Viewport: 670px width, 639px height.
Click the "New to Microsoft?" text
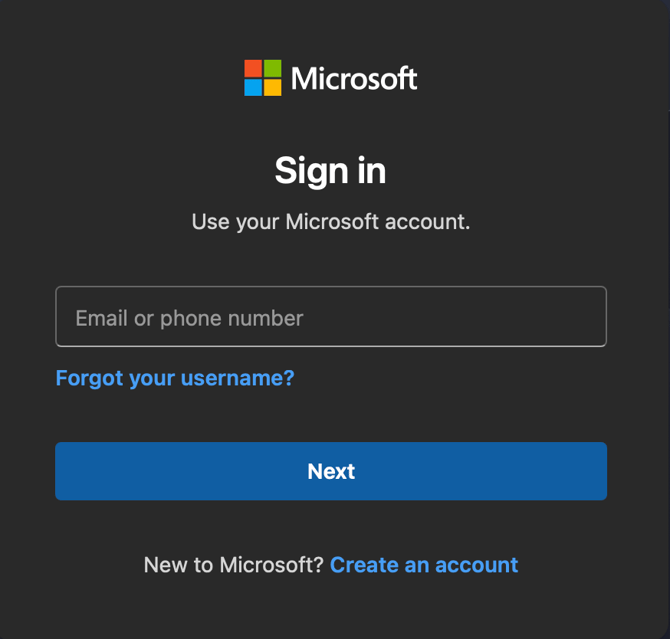[234, 565]
